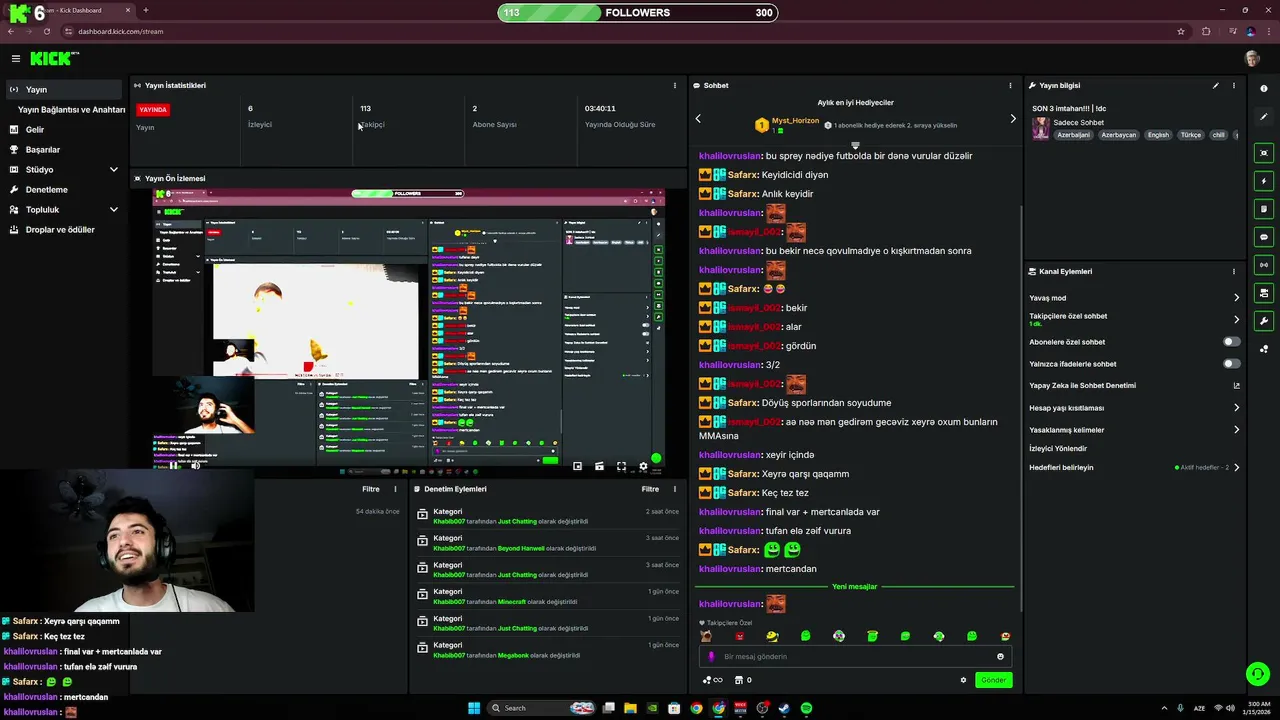Toggle Yalnızca ifadelerle sohbet switch

pyautogui.click(x=1232, y=364)
